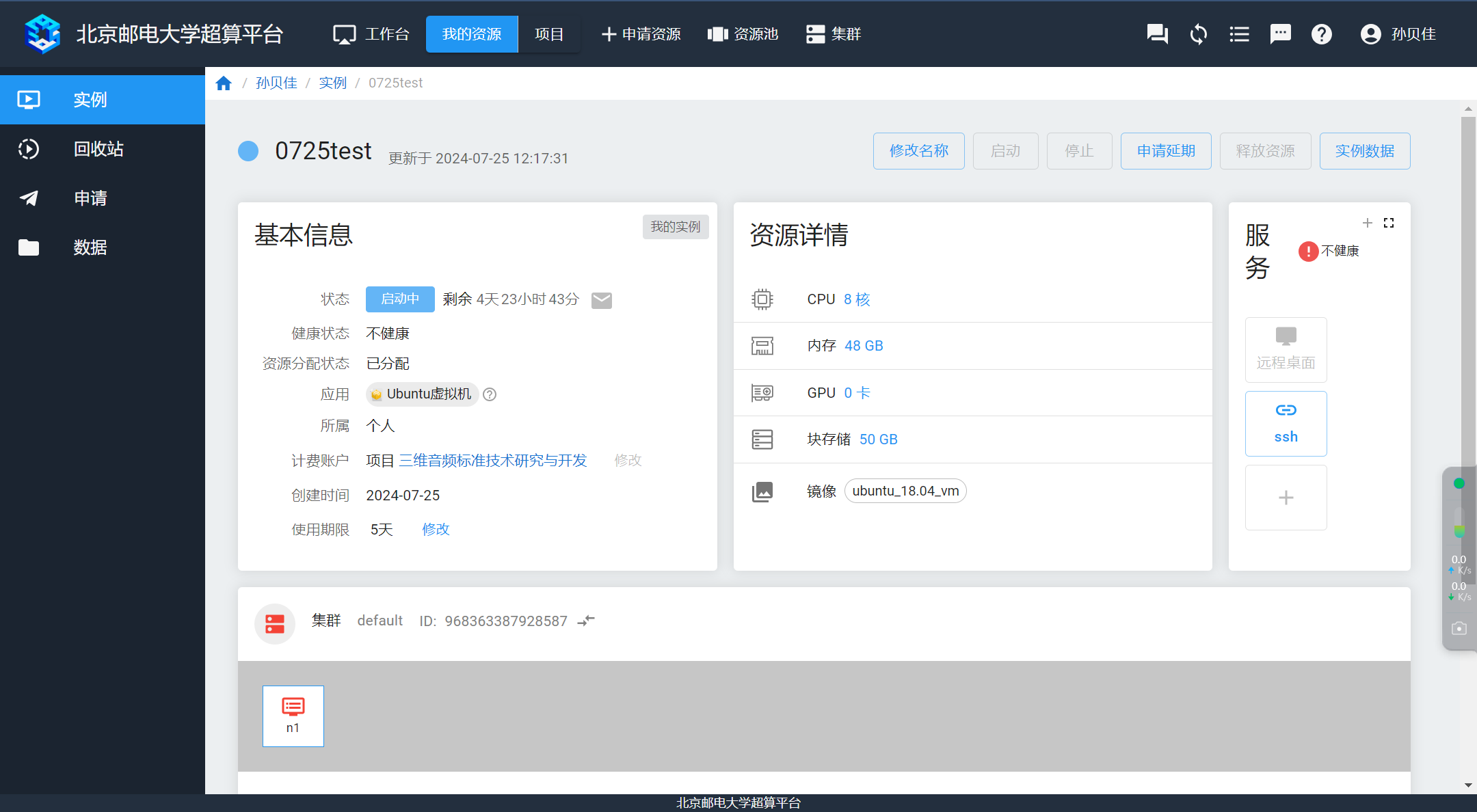Open the help question mark icon
This screenshot has width=1477, height=812.
[x=1321, y=34]
